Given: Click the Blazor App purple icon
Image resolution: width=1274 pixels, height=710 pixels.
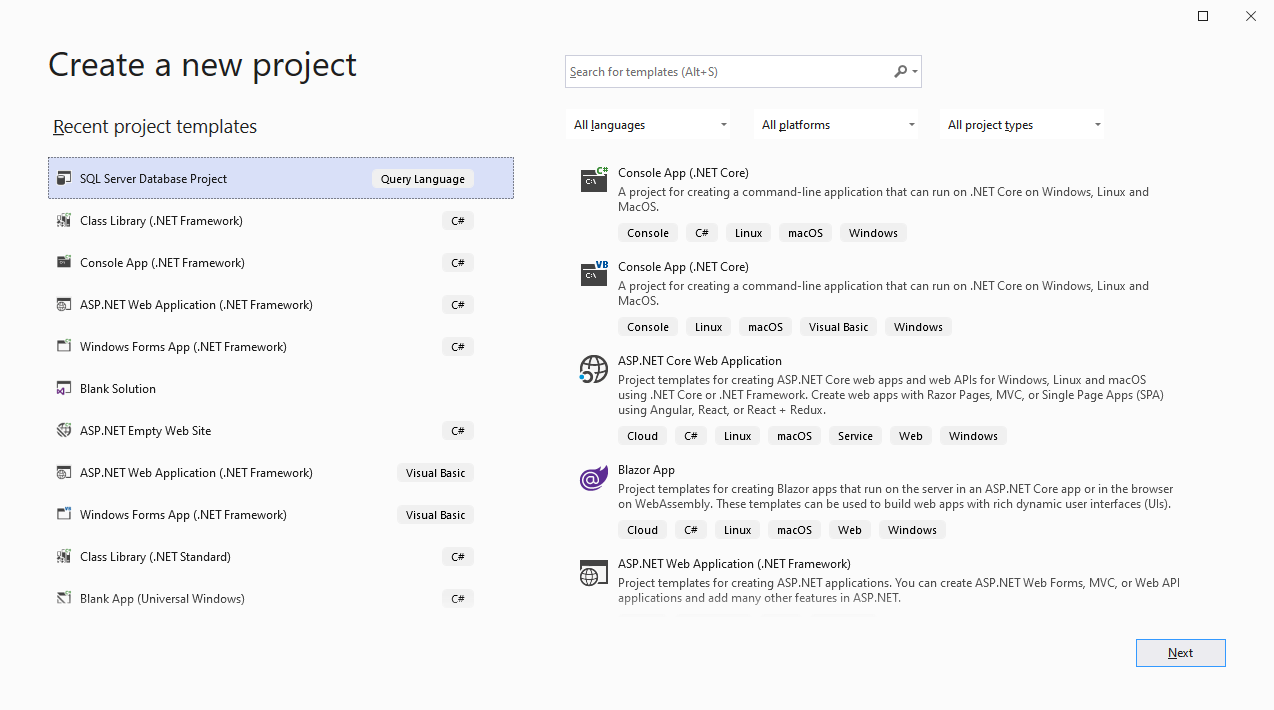Looking at the screenshot, I should click(x=594, y=479).
